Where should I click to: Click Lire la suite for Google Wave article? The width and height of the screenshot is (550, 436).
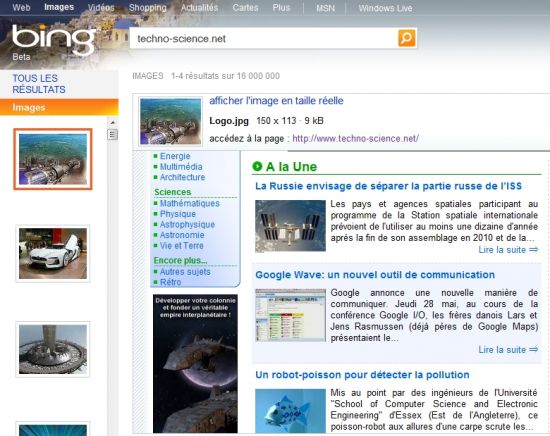(x=508, y=350)
